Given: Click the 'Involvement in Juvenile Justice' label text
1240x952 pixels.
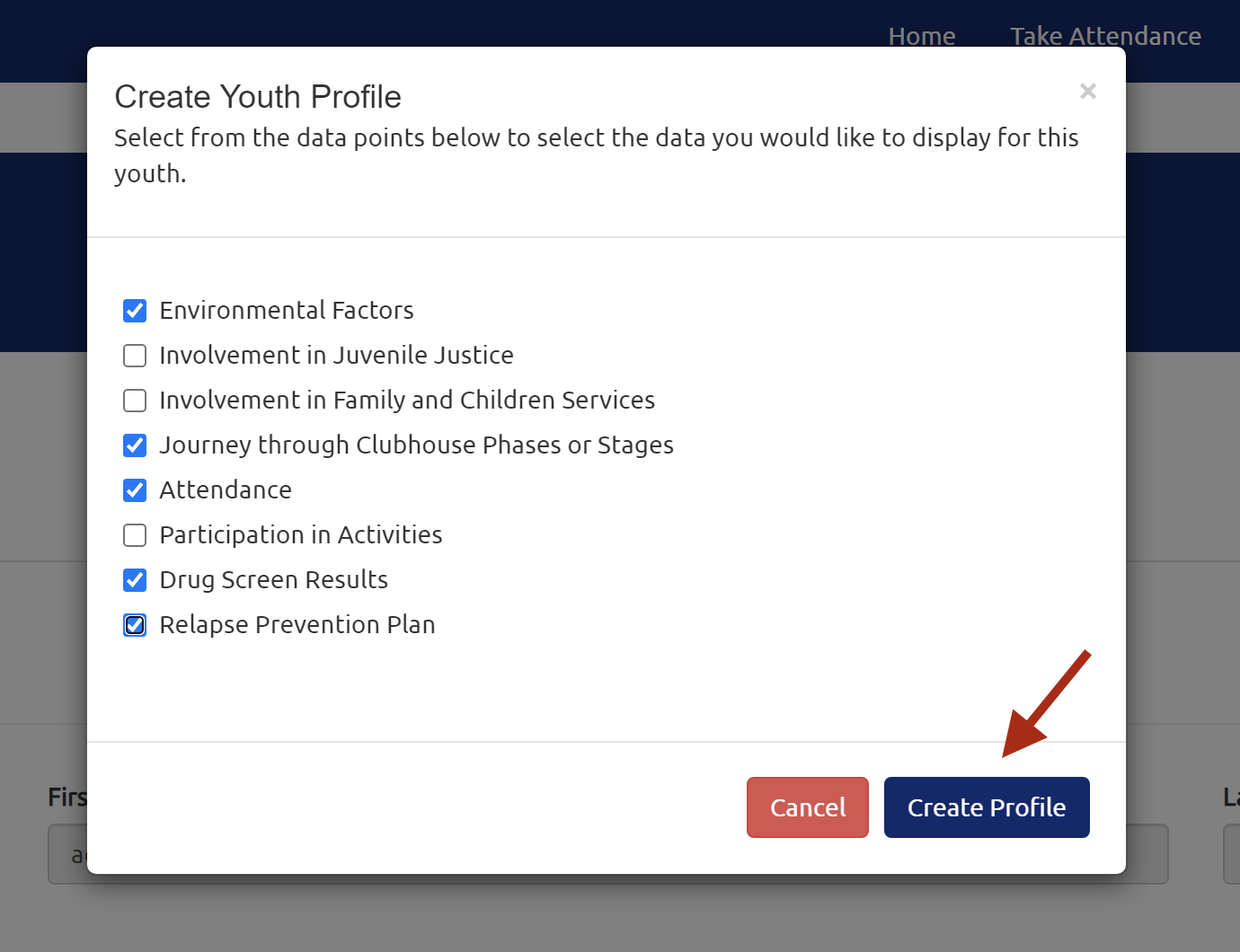Looking at the screenshot, I should 336,356.
